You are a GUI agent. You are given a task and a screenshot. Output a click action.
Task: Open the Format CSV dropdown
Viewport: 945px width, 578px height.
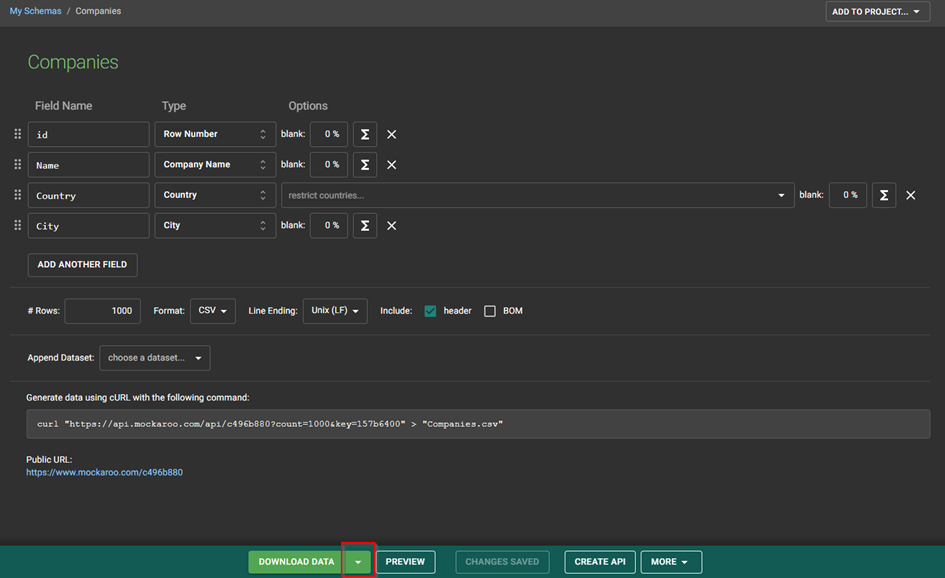coord(214,311)
